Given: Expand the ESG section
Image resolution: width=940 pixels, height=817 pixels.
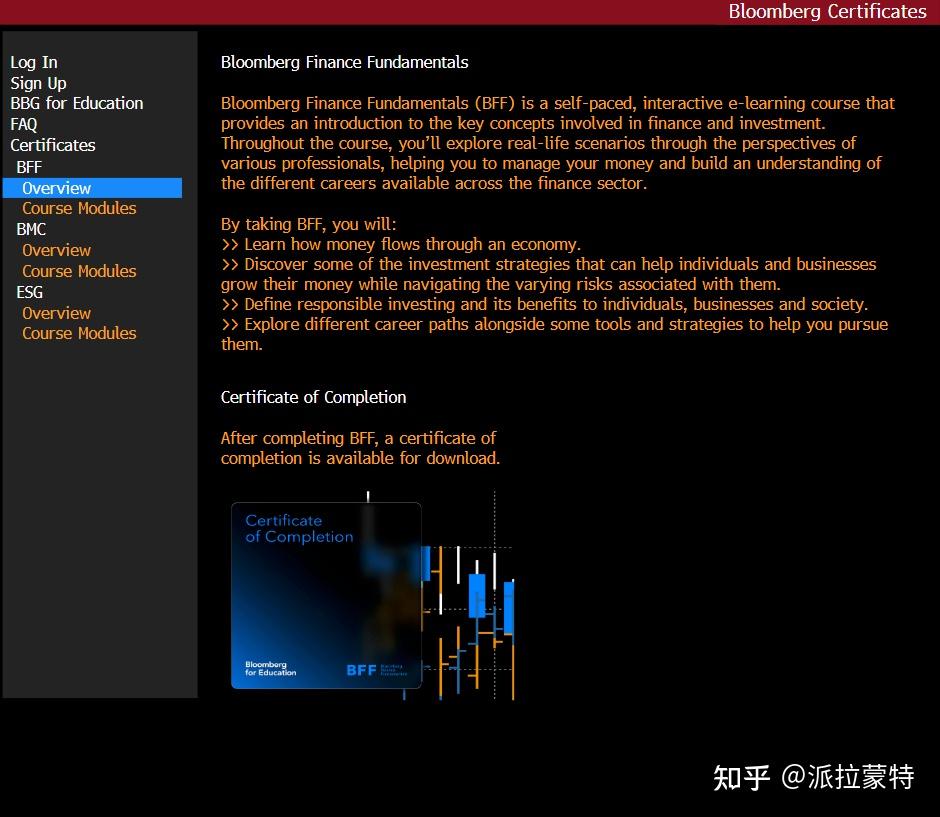Looking at the screenshot, I should pos(29,292).
